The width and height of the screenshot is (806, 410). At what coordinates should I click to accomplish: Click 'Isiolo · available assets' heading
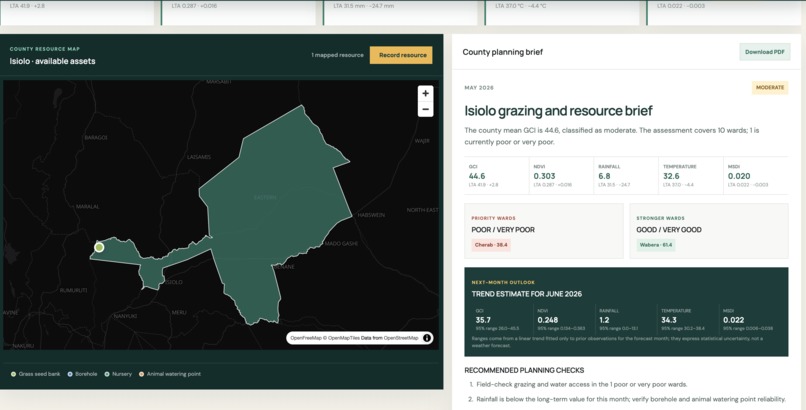click(x=52, y=61)
